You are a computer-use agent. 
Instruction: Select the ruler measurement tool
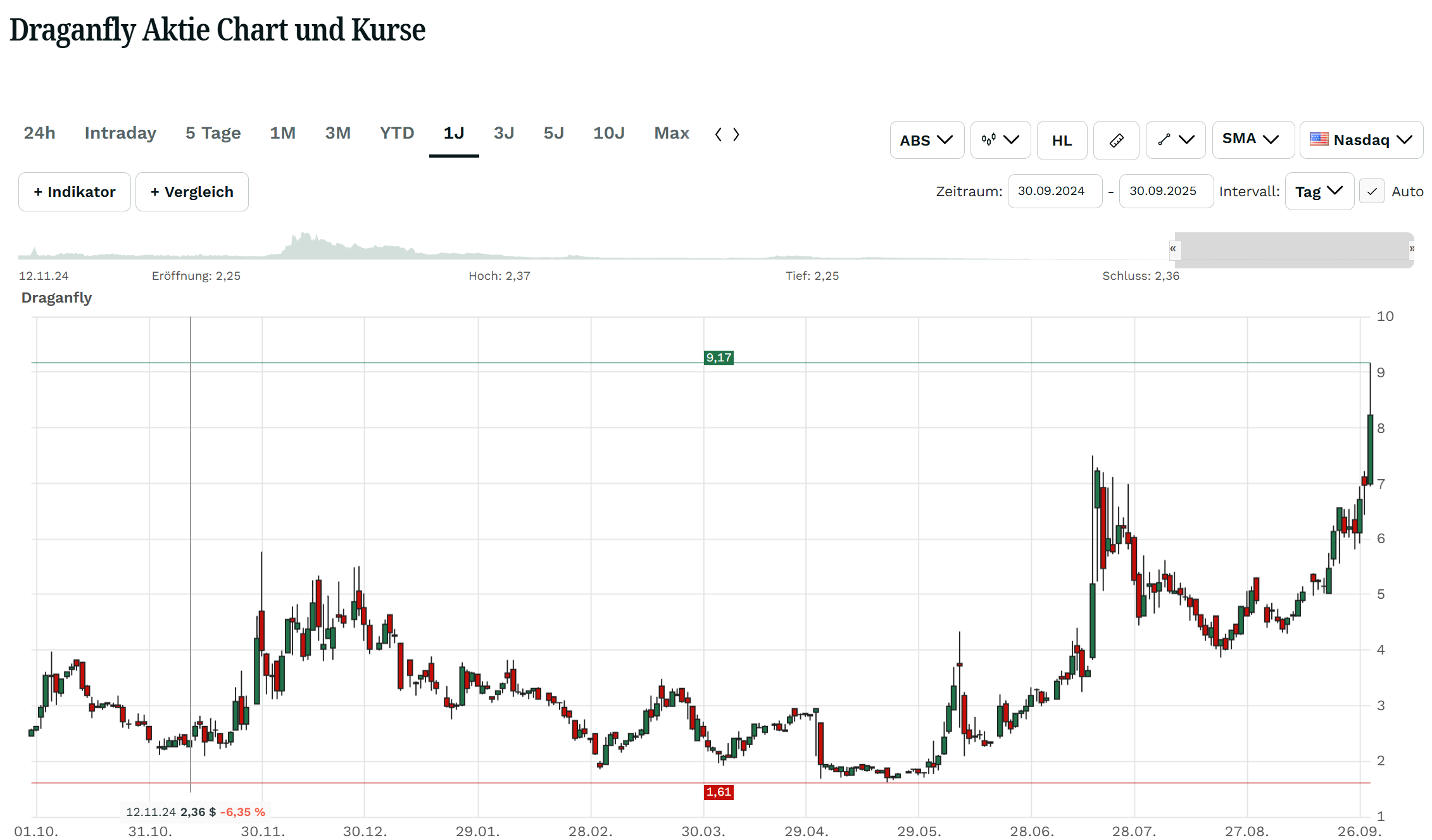(x=1116, y=140)
